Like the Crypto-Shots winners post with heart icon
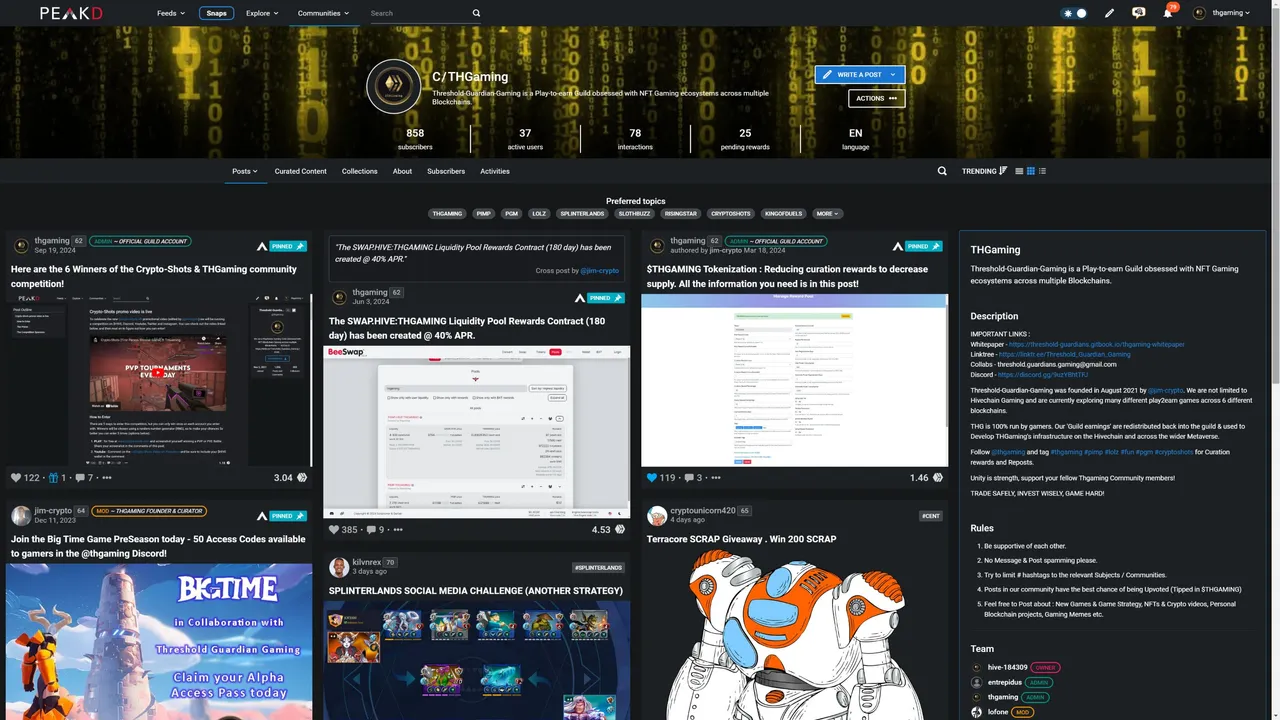 click(15, 478)
